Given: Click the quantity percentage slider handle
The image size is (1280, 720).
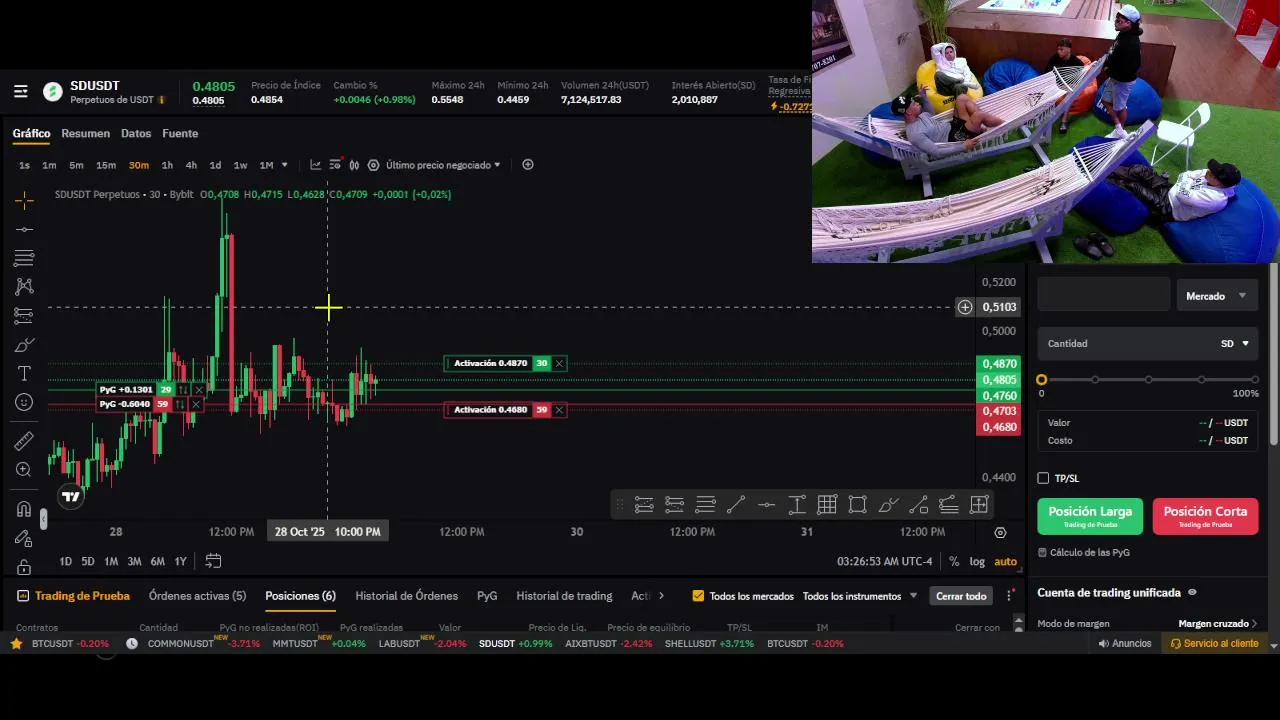Looking at the screenshot, I should click(1042, 380).
